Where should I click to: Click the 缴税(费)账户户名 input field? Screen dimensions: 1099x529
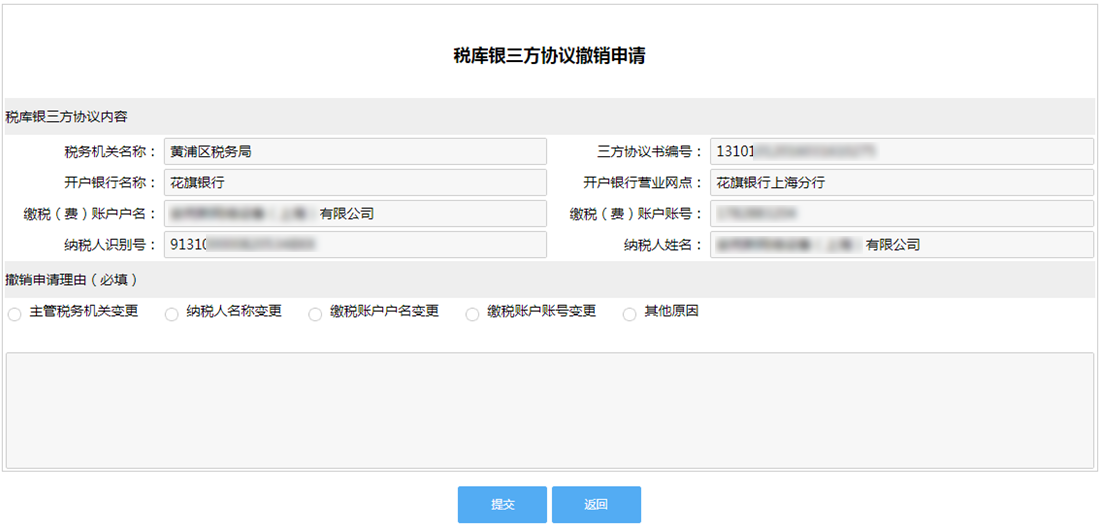355,214
